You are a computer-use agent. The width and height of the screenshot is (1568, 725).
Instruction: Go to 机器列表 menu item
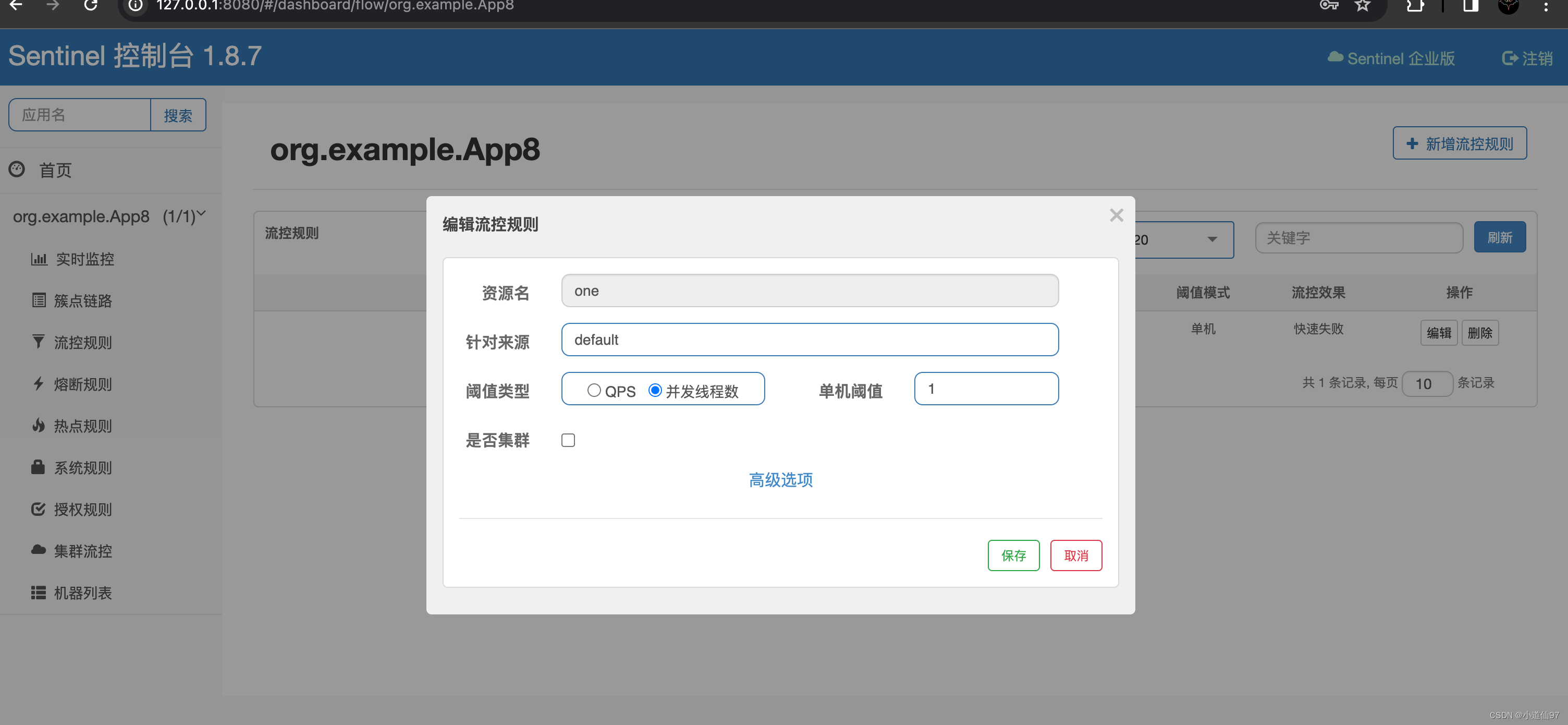tap(83, 592)
